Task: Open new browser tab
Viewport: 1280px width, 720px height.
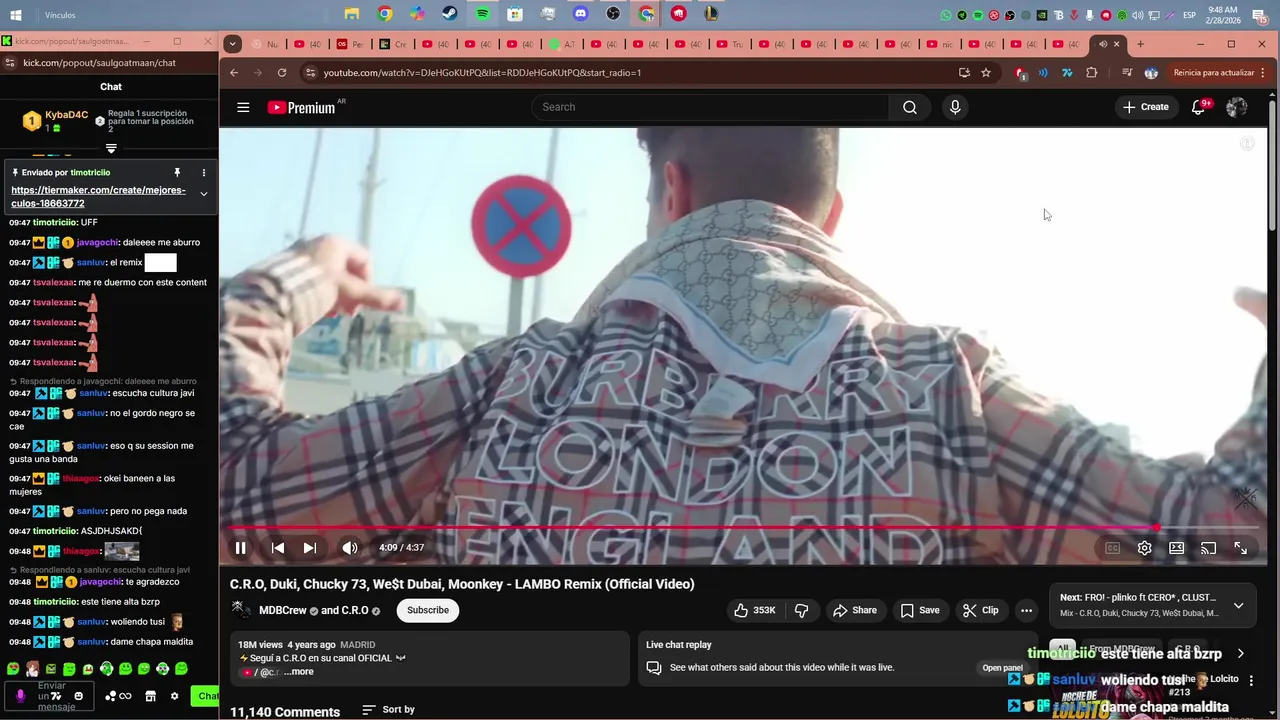Action: coord(1140,44)
